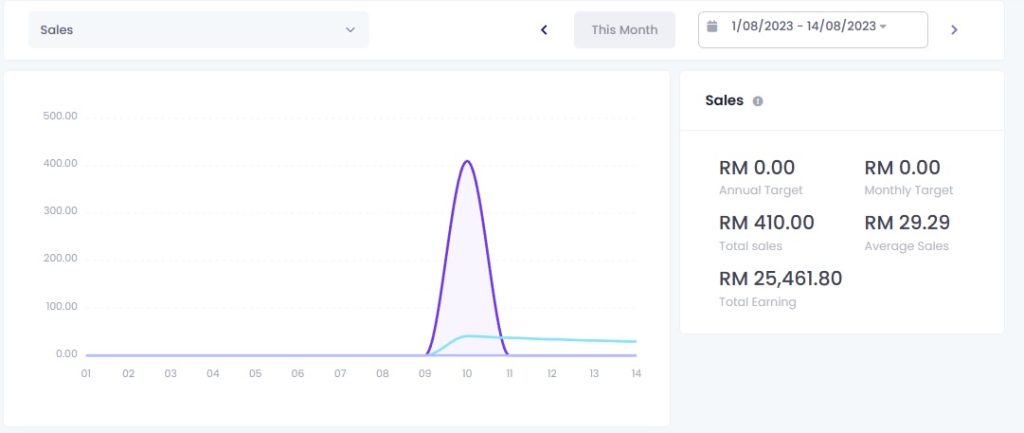Select the RM 410.00 Total sales figure
The width and height of the screenshot is (1024, 433).
767,223
